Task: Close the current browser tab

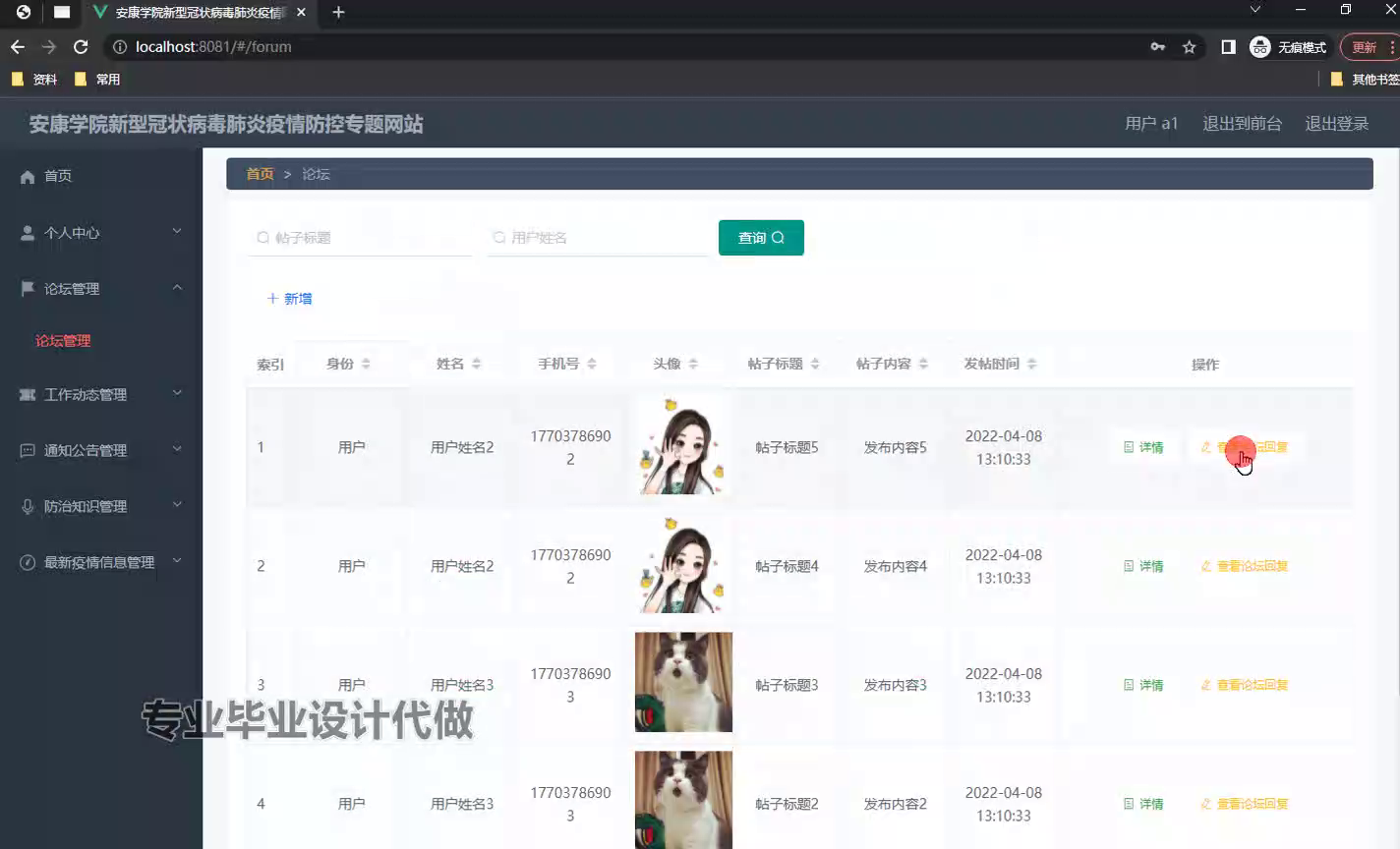Action: tap(301, 12)
